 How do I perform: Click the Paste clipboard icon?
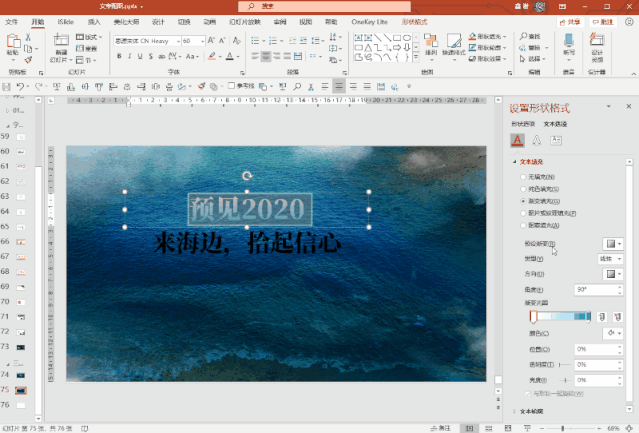13,41
